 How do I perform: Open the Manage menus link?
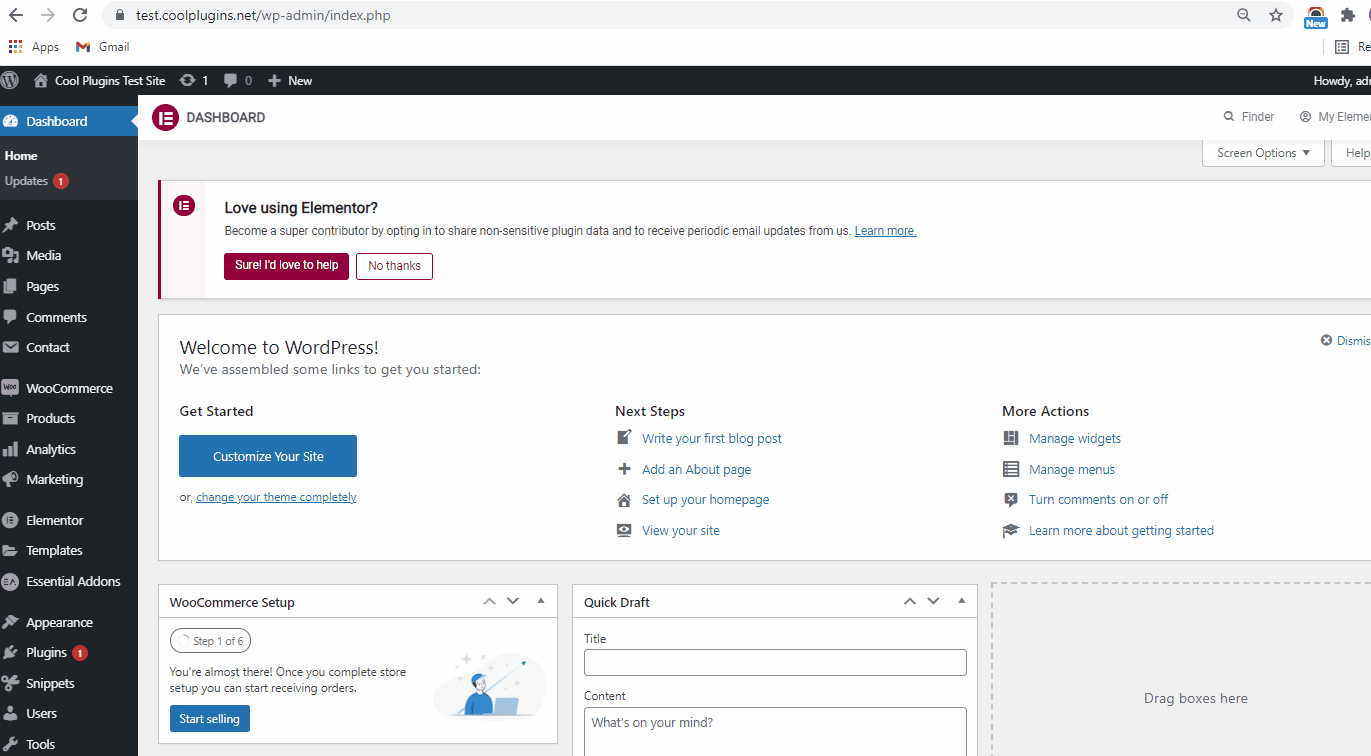(x=1072, y=469)
